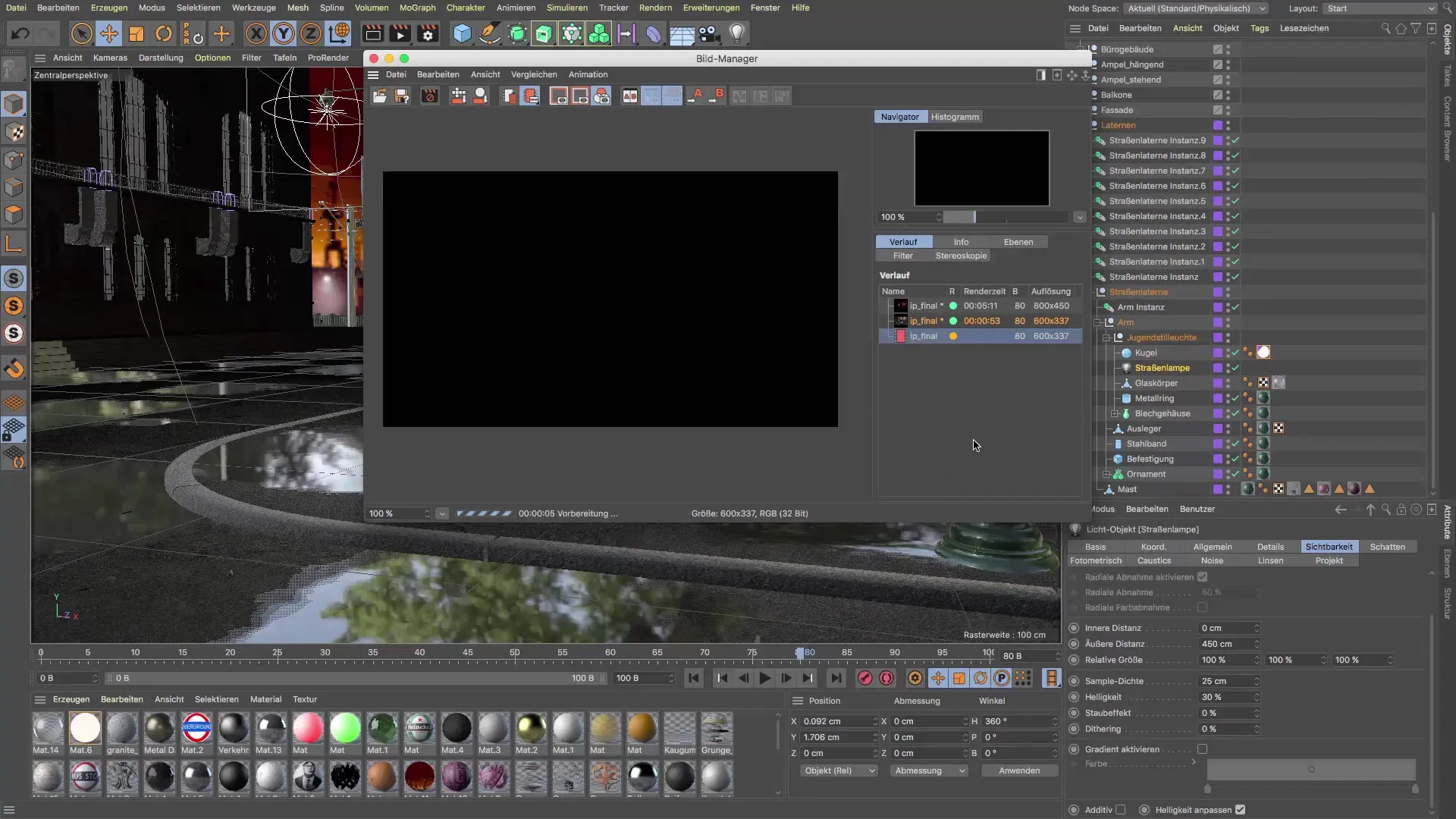Screen dimensions: 1456x819
Task: Select the Scale tool icon
Action: pos(136,33)
